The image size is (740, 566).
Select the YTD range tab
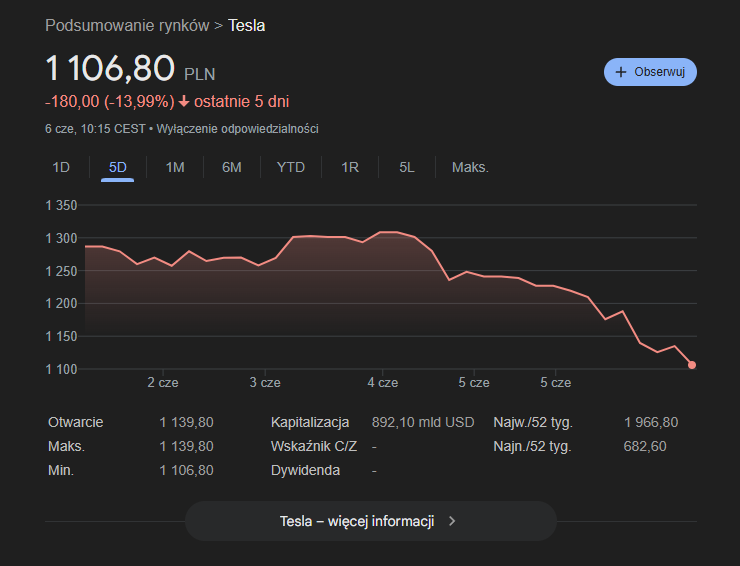(290, 167)
